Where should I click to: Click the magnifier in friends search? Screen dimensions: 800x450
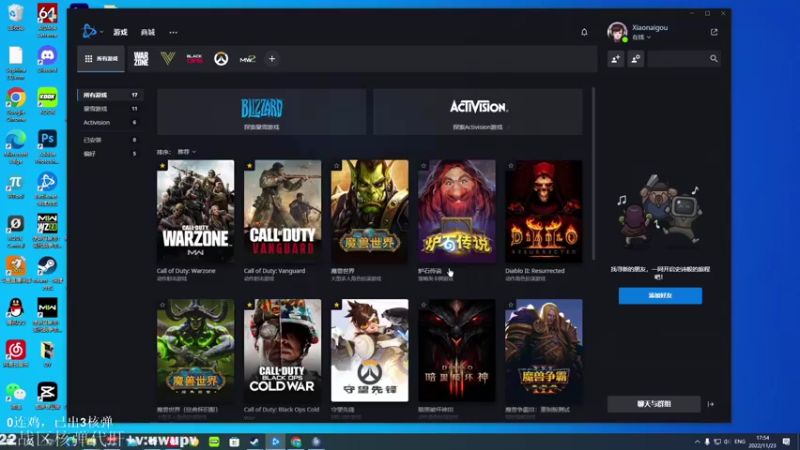tap(714, 59)
